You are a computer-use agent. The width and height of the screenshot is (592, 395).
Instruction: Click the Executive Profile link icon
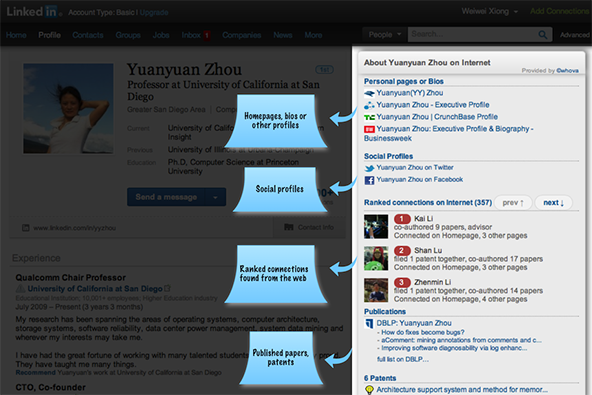coord(369,105)
